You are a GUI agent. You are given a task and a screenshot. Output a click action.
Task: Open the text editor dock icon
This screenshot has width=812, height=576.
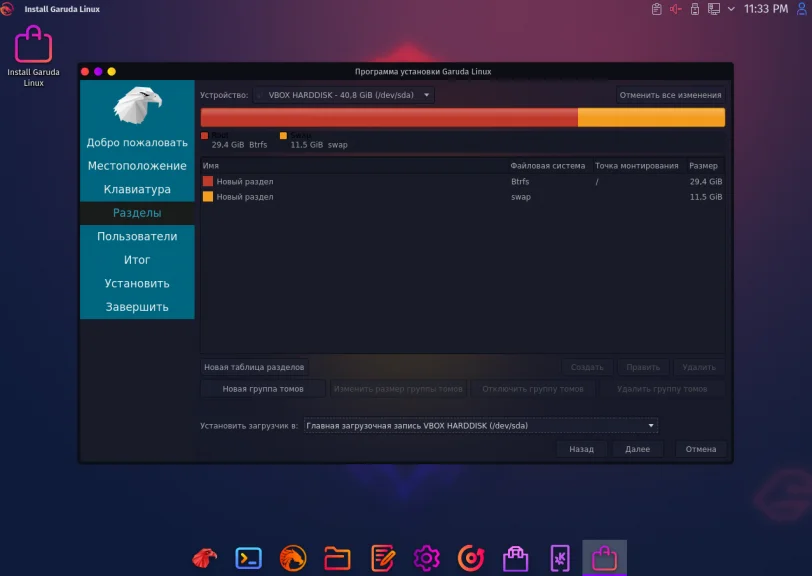(381, 558)
